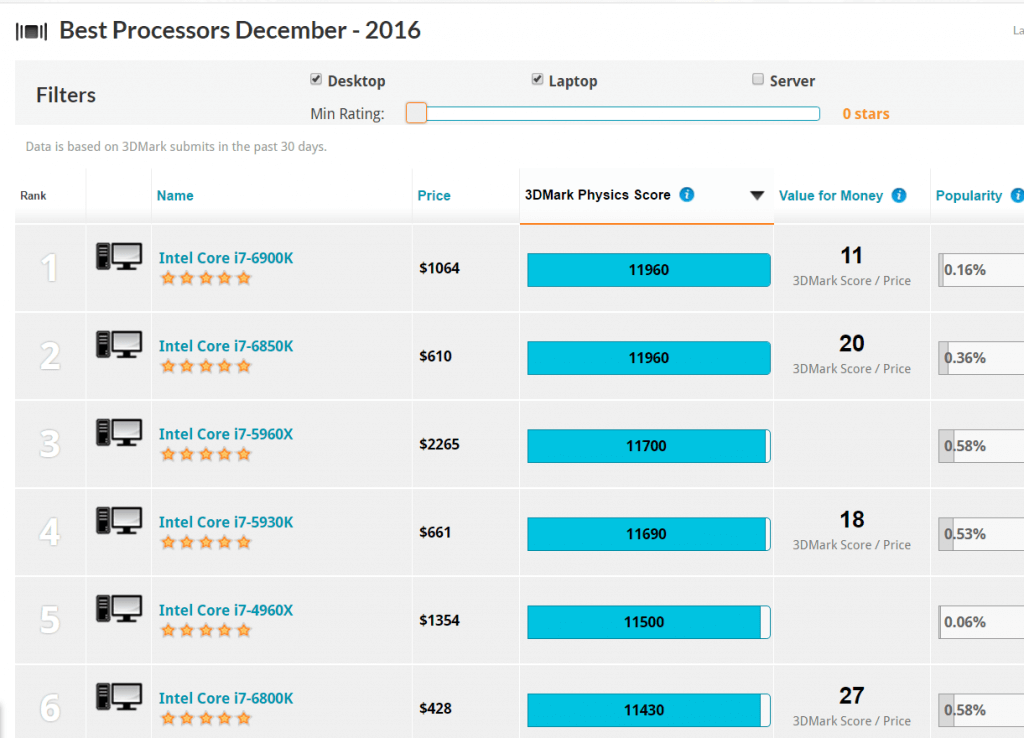Click the $2265 price of i7-5960X

click(440, 445)
